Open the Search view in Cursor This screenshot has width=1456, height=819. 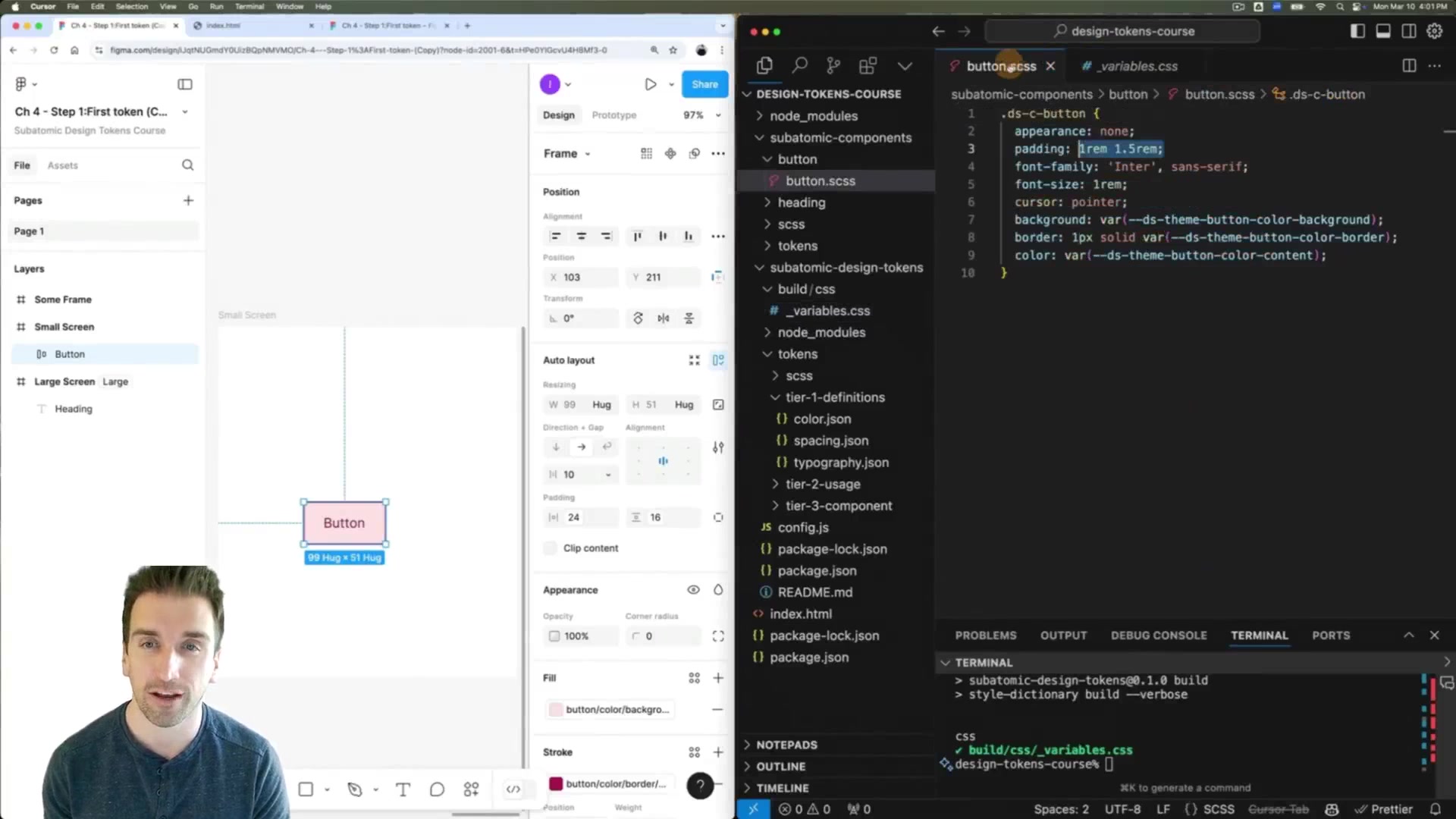coord(799,66)
